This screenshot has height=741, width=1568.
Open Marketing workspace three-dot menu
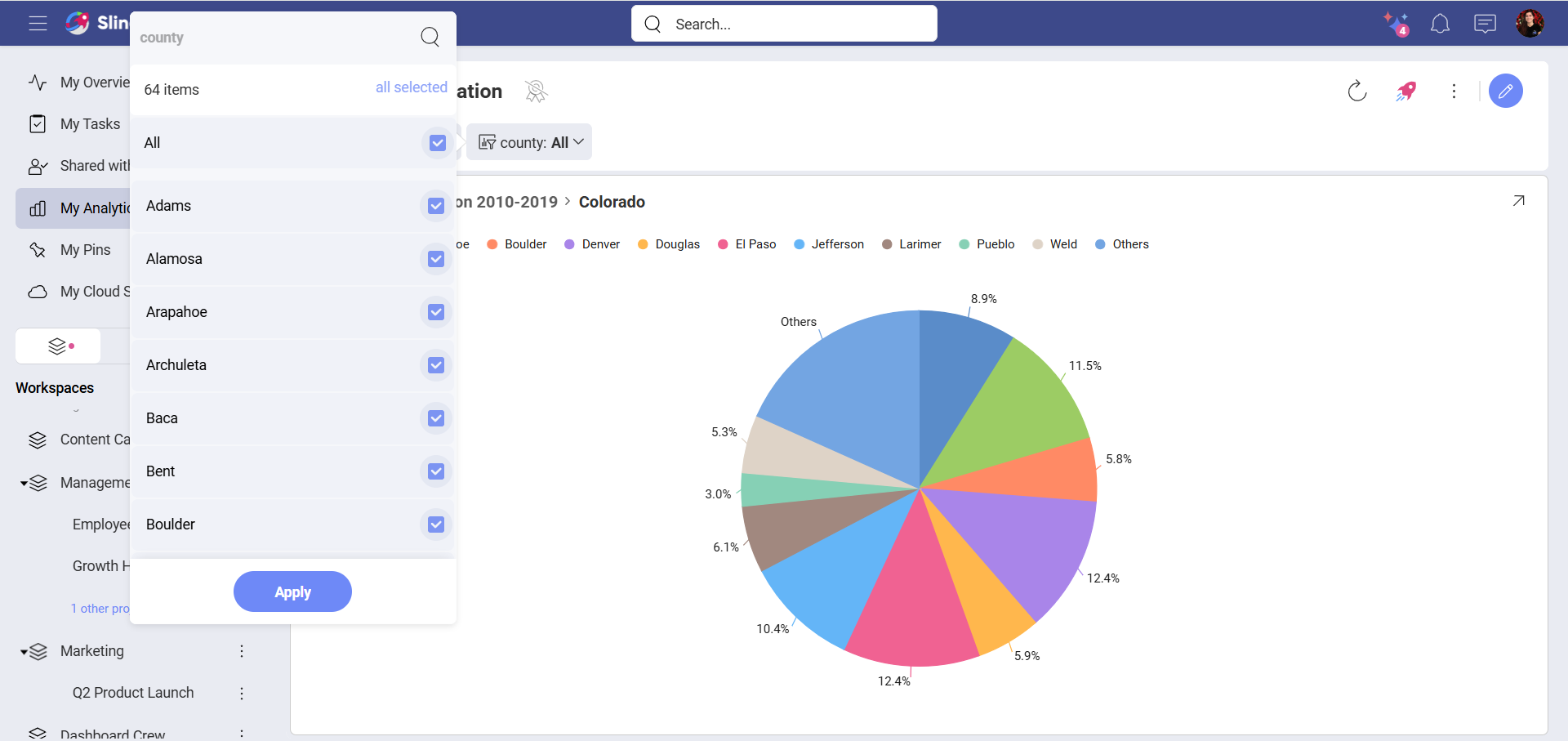click(x=242, y=651)
